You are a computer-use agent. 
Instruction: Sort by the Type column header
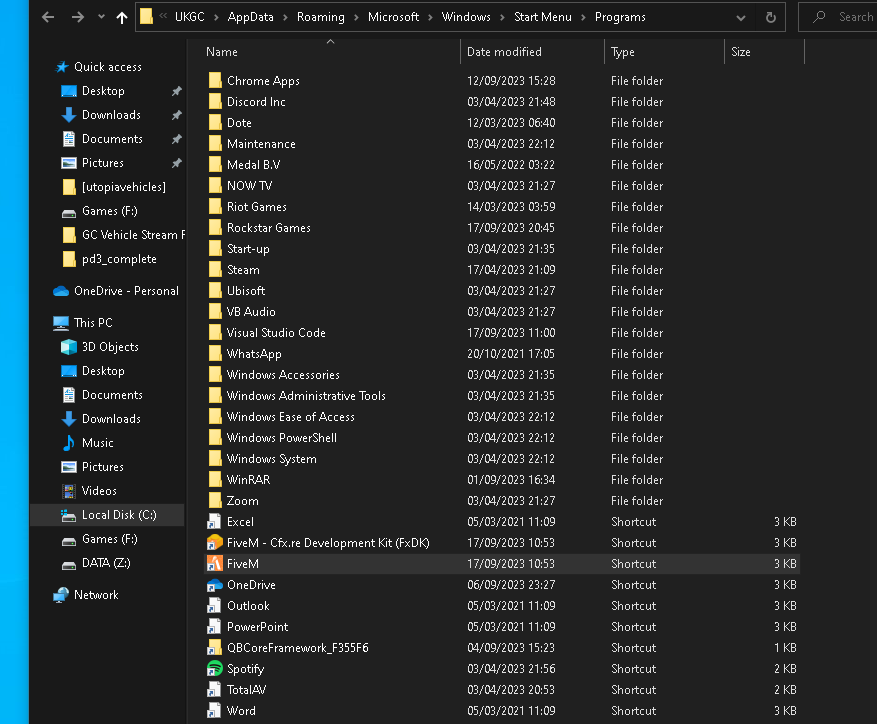tap(623, 52)
